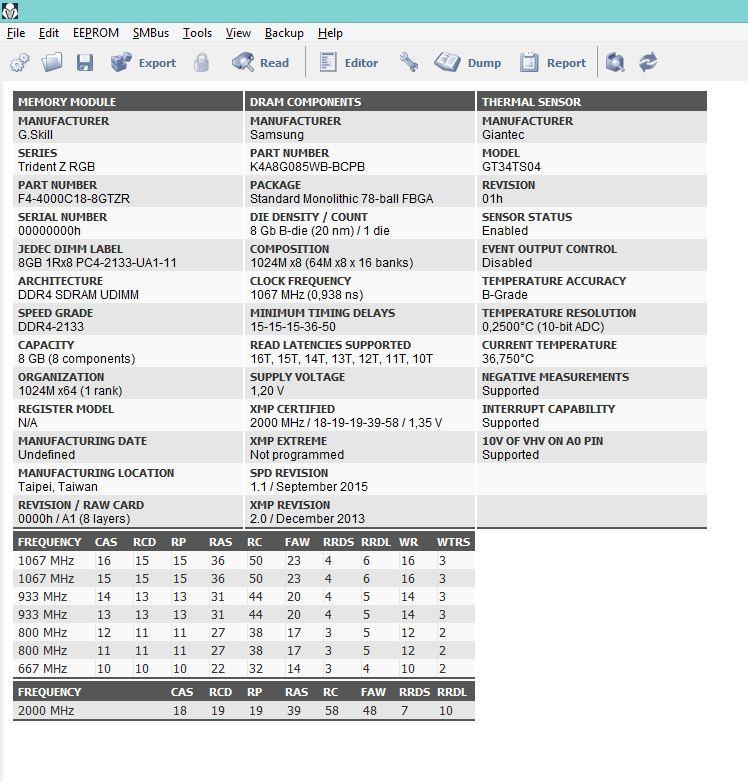
Task: Open the Edit menu
Action: (49, 33)
